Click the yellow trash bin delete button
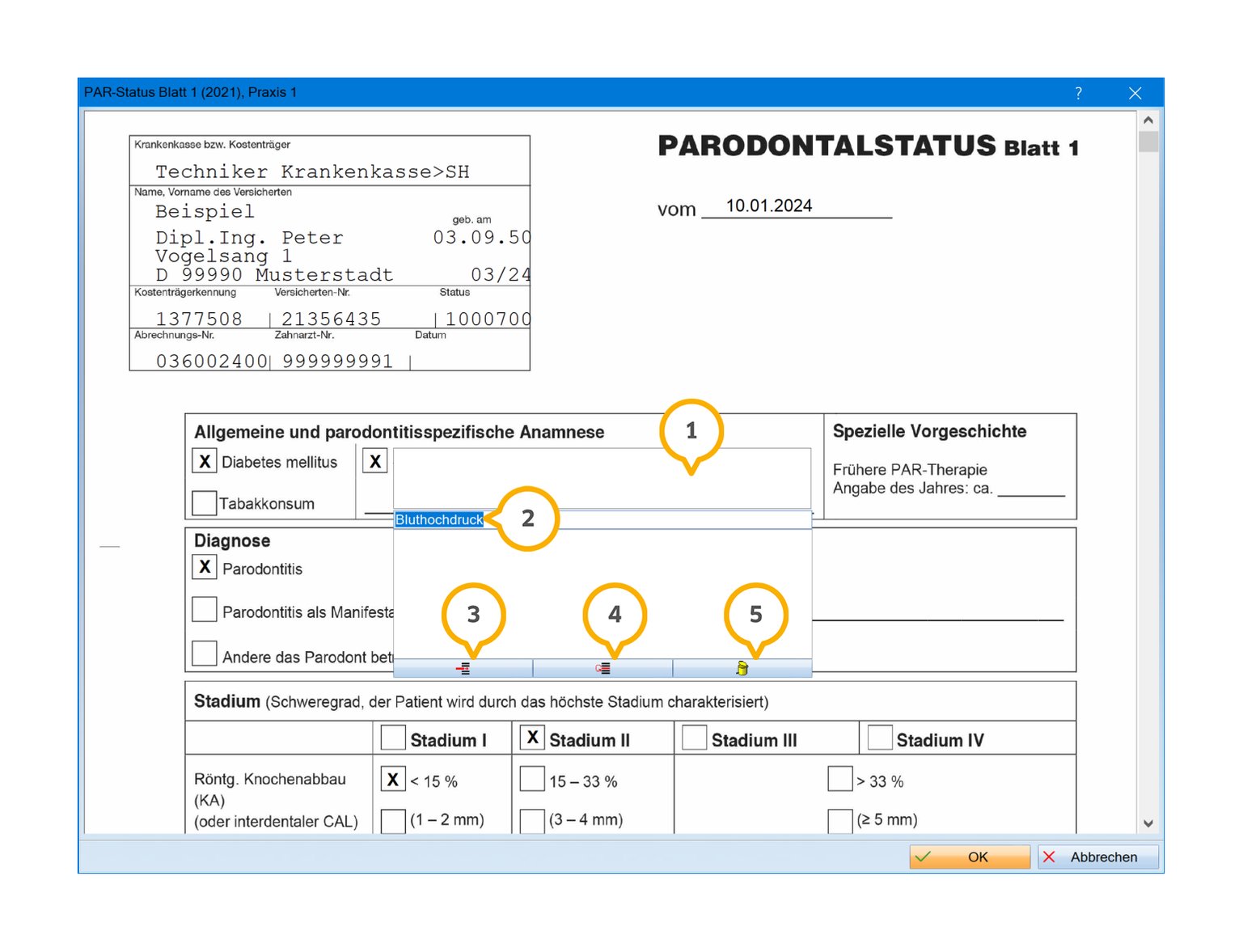 [x=742, y=668]
